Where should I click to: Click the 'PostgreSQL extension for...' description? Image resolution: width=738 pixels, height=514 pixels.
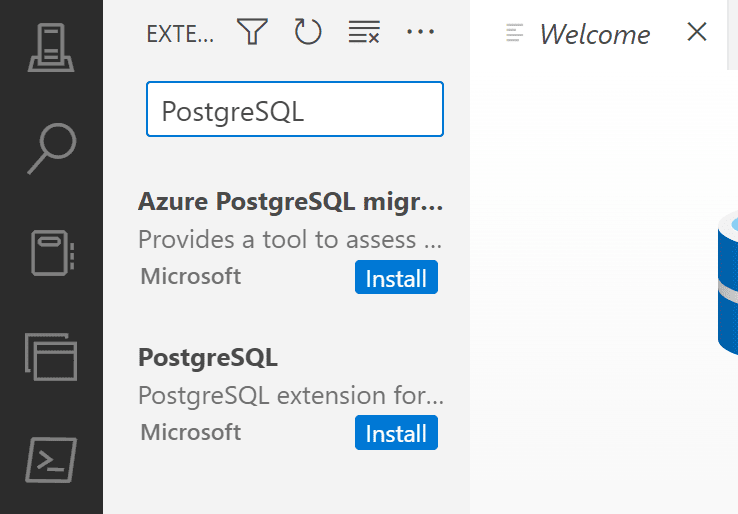pyautogui.click(x=291, y=395)
